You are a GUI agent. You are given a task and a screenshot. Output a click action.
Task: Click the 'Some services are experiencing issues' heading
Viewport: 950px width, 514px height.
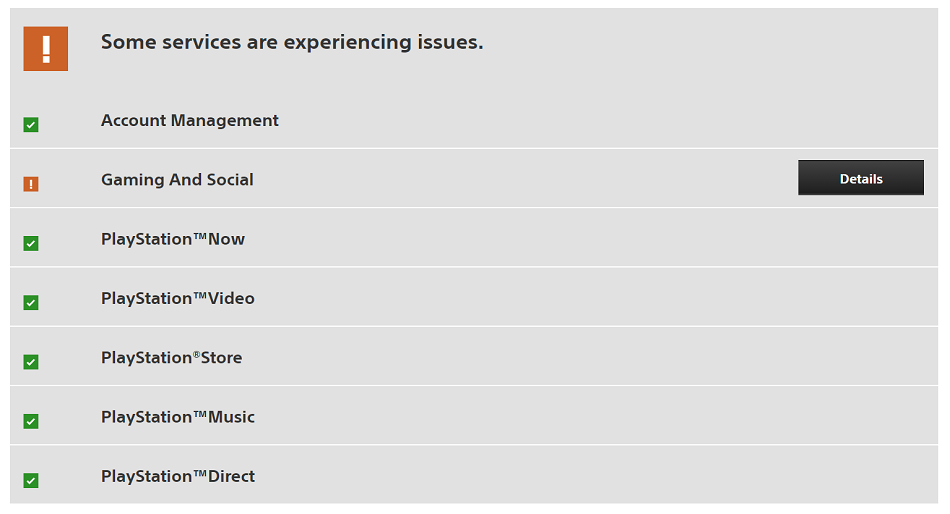292,42
